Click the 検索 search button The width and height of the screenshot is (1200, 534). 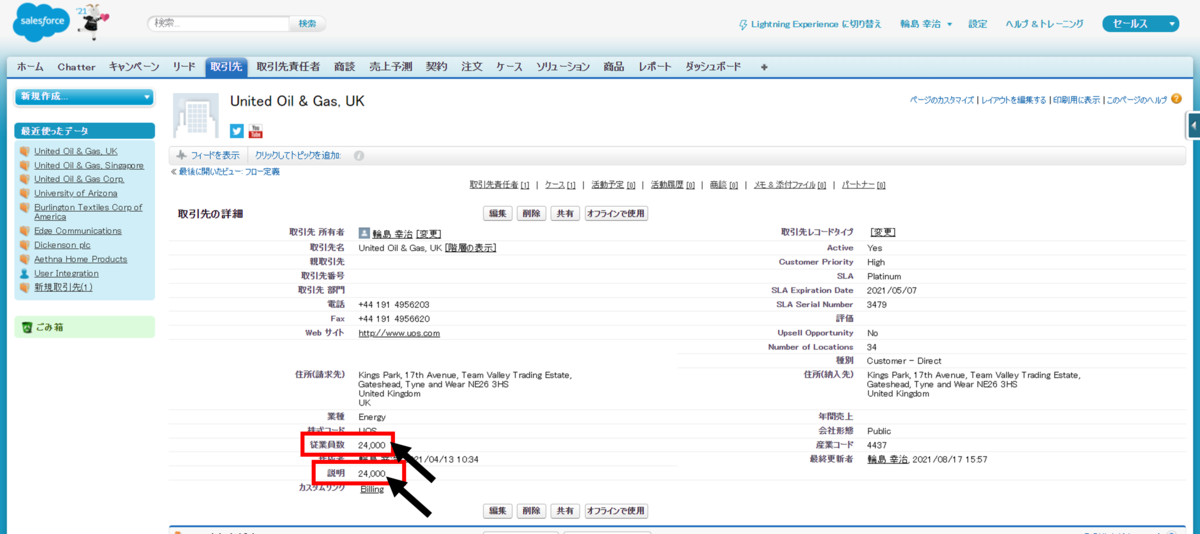pos(307,23)
